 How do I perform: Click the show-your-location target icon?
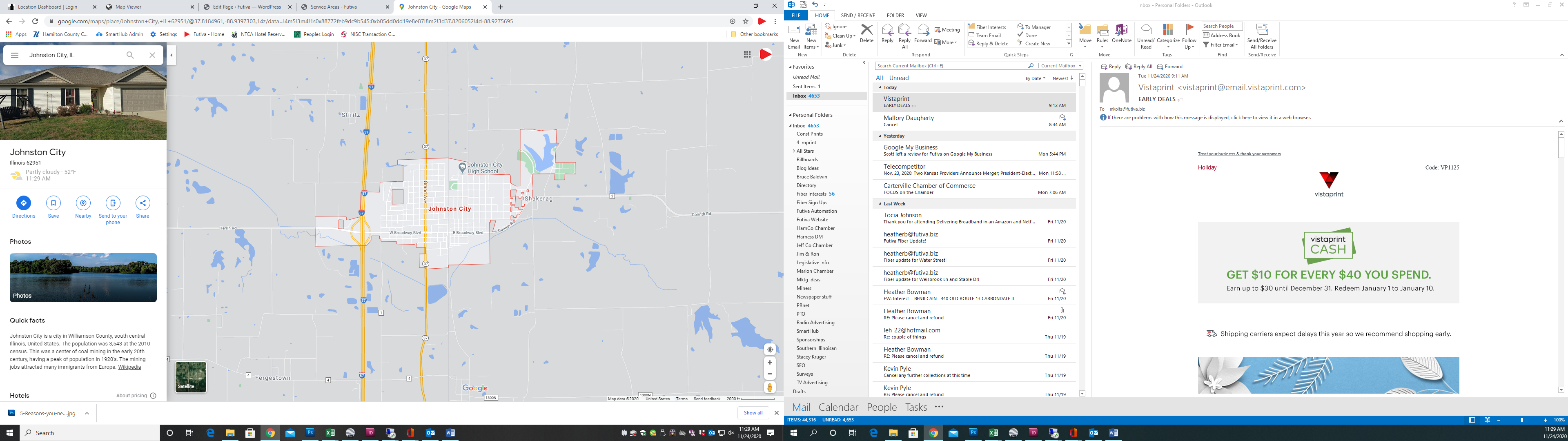point(770,350)
